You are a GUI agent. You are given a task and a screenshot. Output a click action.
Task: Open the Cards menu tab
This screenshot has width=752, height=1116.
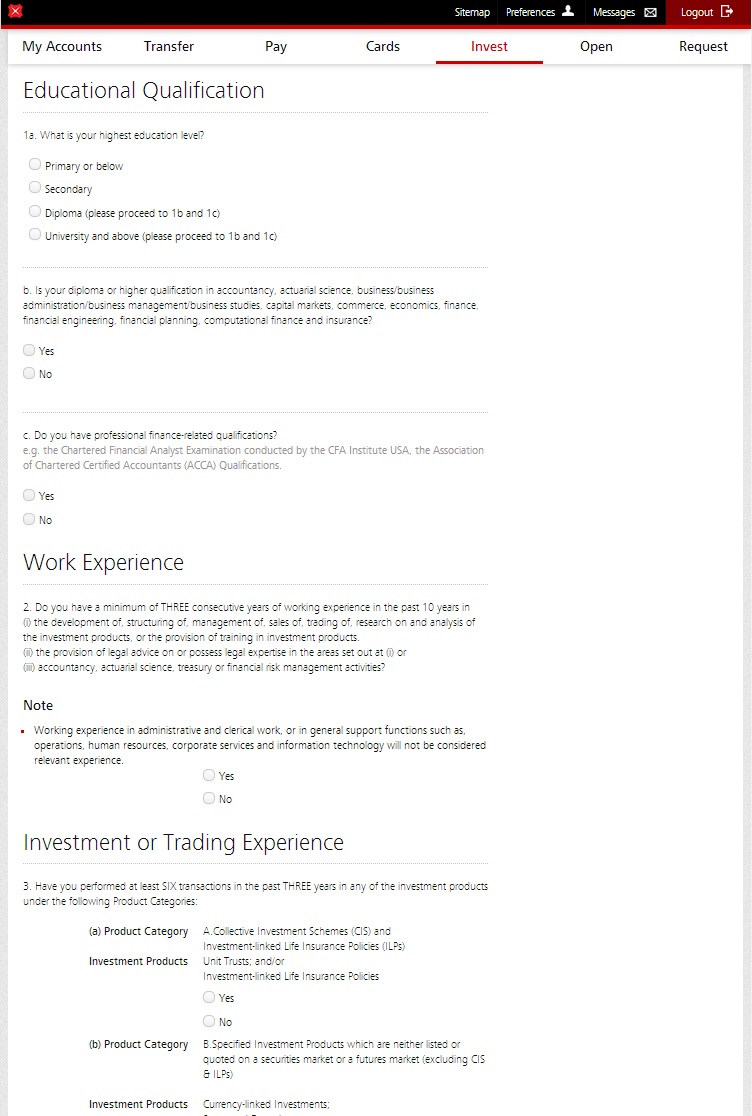(x=383, y=46)
